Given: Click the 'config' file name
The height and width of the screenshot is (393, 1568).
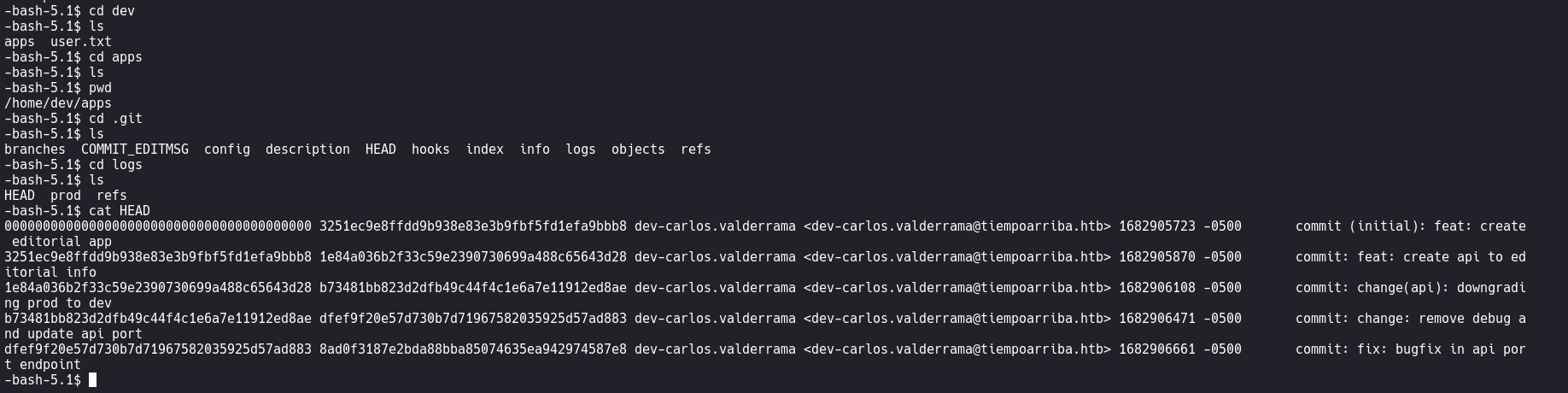Looking at the screenshot, I should pyautogui.click(x=227, y=150).
